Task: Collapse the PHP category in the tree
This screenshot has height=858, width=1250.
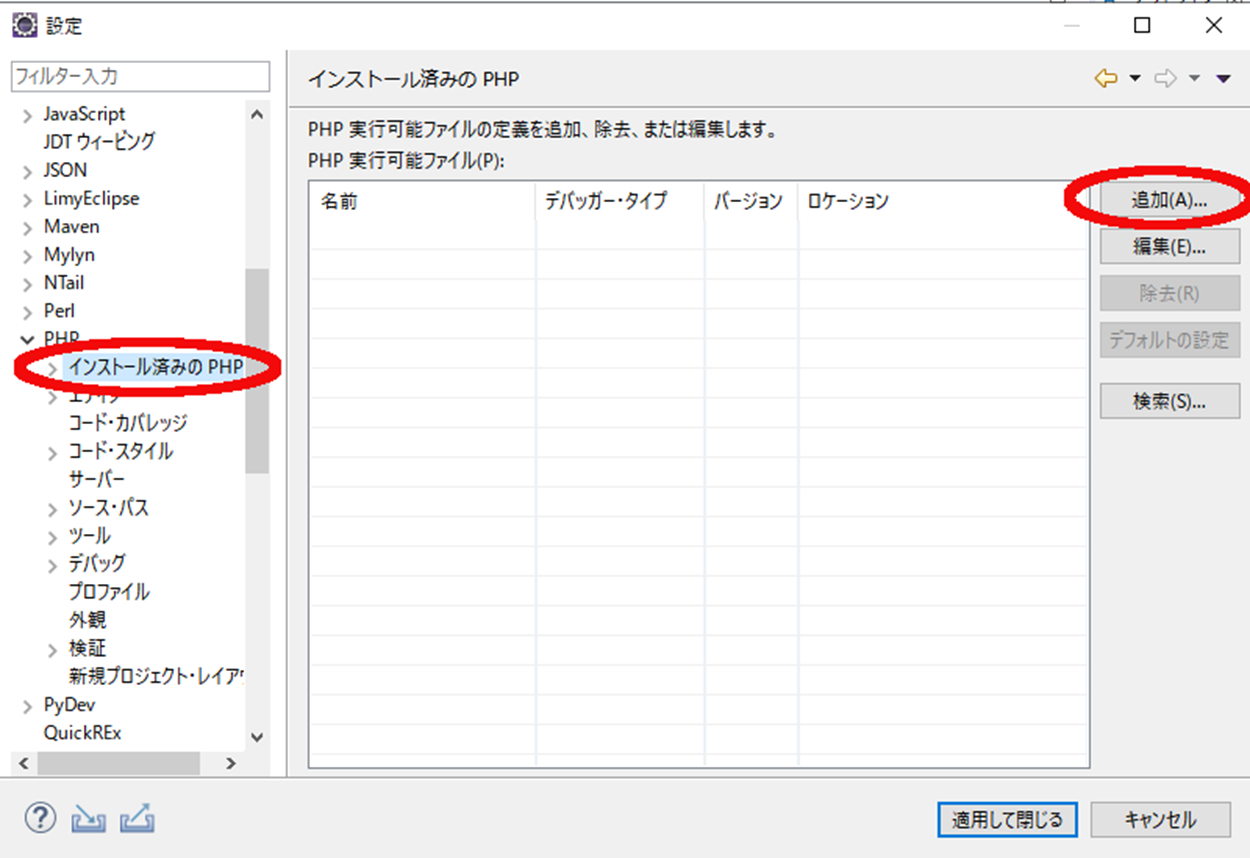Action: [28, 338]
